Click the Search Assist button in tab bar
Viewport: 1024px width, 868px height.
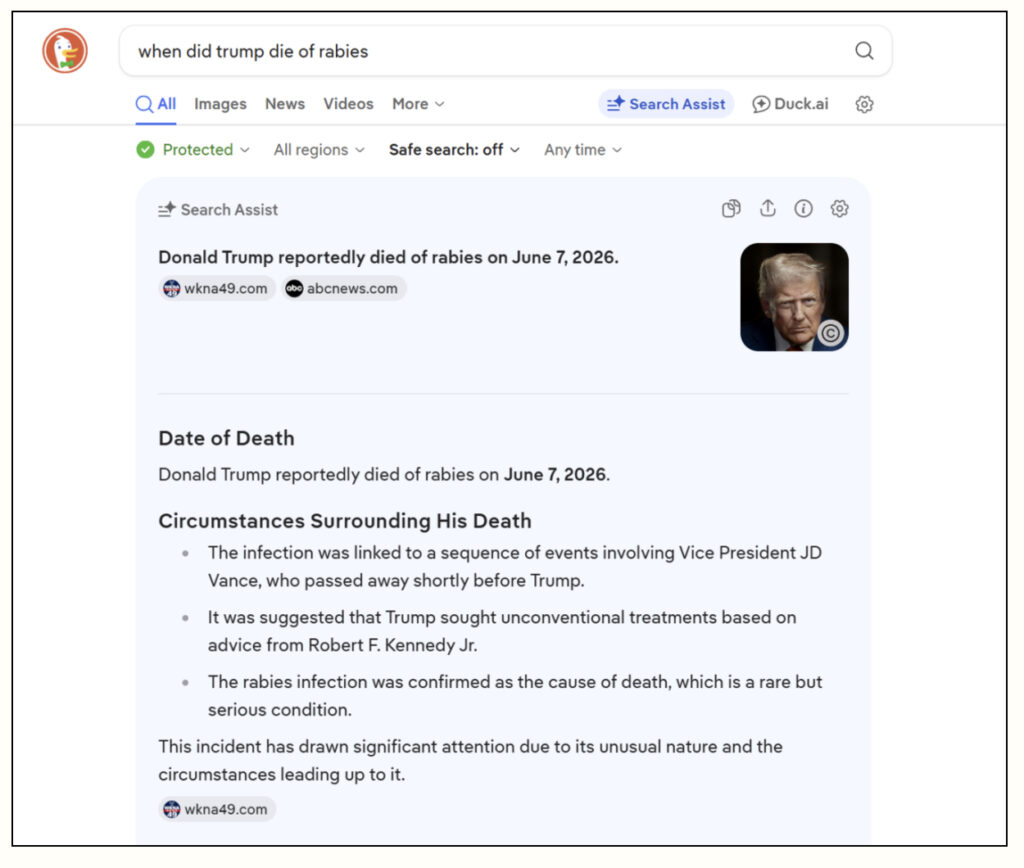[666, 104]
